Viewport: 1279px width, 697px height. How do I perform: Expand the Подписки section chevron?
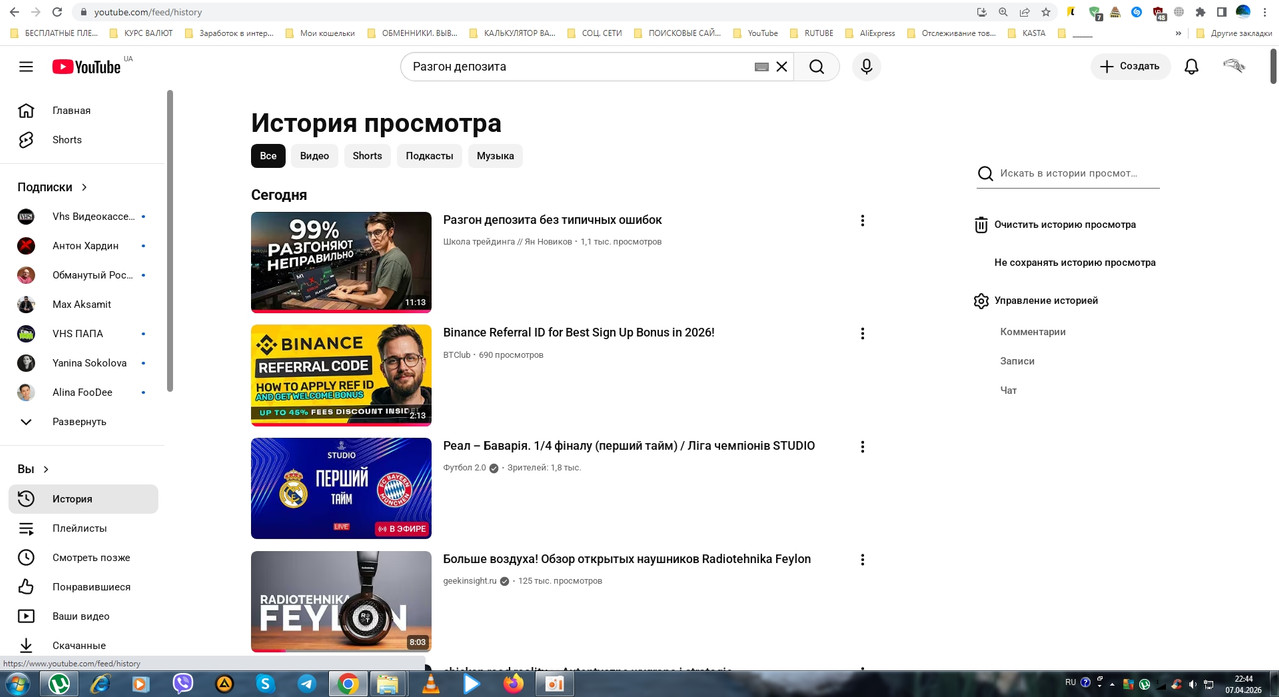[x=84, y=187]
